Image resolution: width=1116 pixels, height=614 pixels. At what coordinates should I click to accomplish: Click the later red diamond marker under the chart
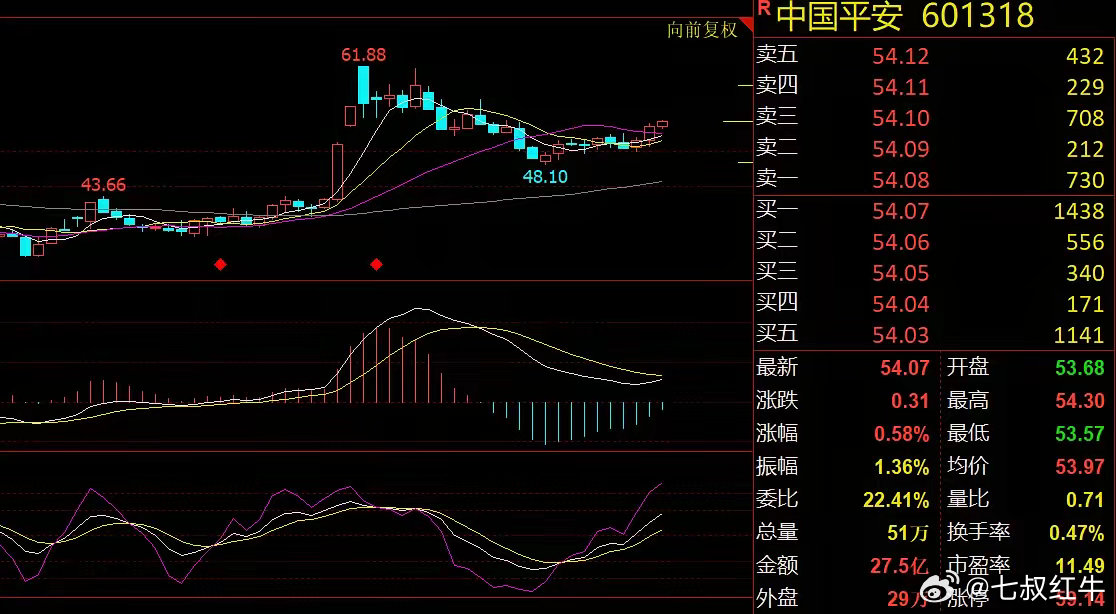pyautogui.click(x=377, y=265)
